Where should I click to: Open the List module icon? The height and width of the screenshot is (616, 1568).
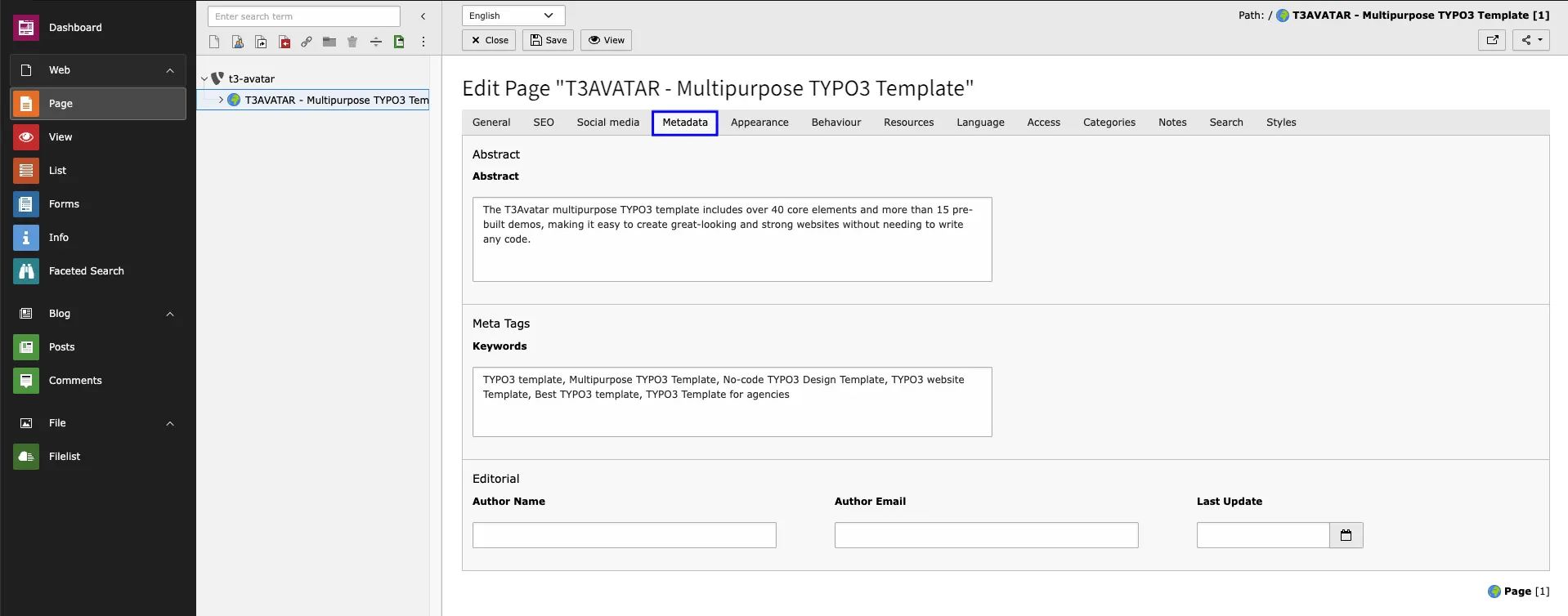coord(26,171)
